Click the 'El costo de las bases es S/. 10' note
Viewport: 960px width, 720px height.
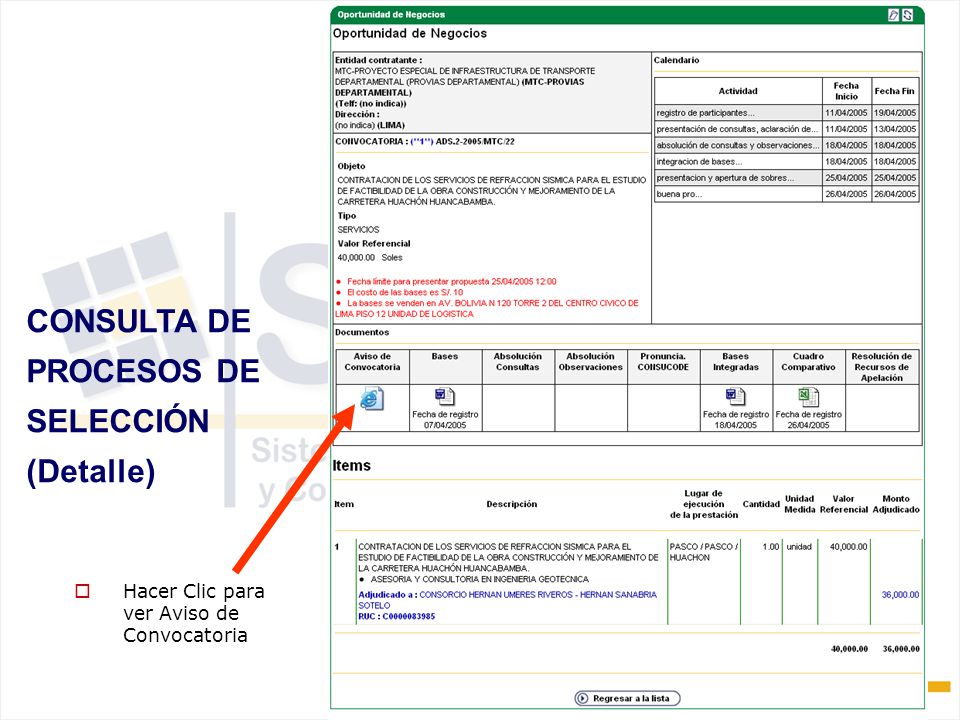pyautogui.click(x=405, y=293)
